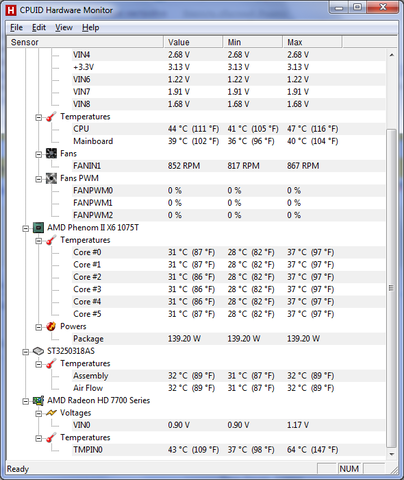Collapse the Phenom core Temperatures node
The image size is (404, 480).
[39, 241]
